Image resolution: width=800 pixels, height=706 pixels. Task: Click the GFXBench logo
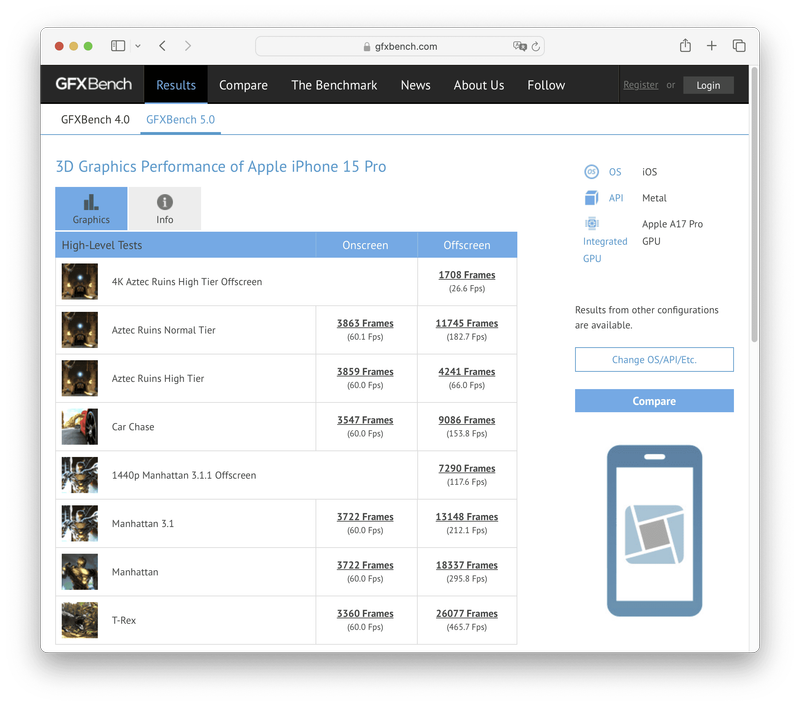(x=93, y=85)
